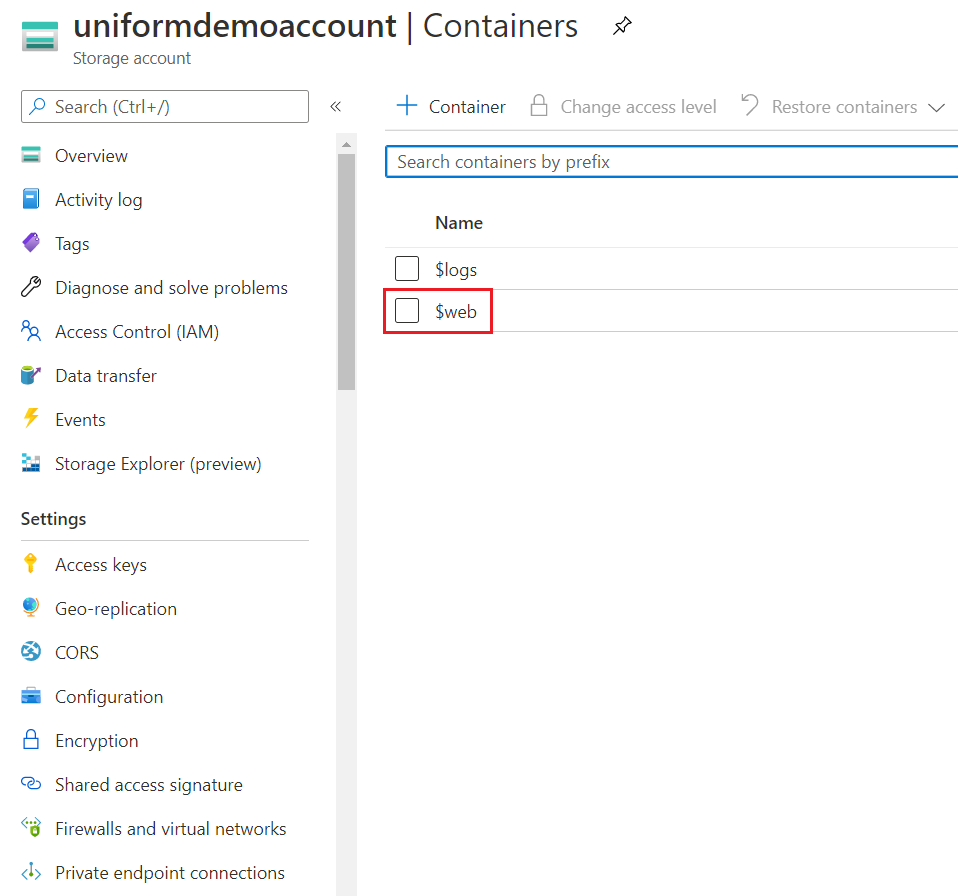Click the purple Tags icon
The height and width of the screenshot is (896, 958).
[31, 243]
